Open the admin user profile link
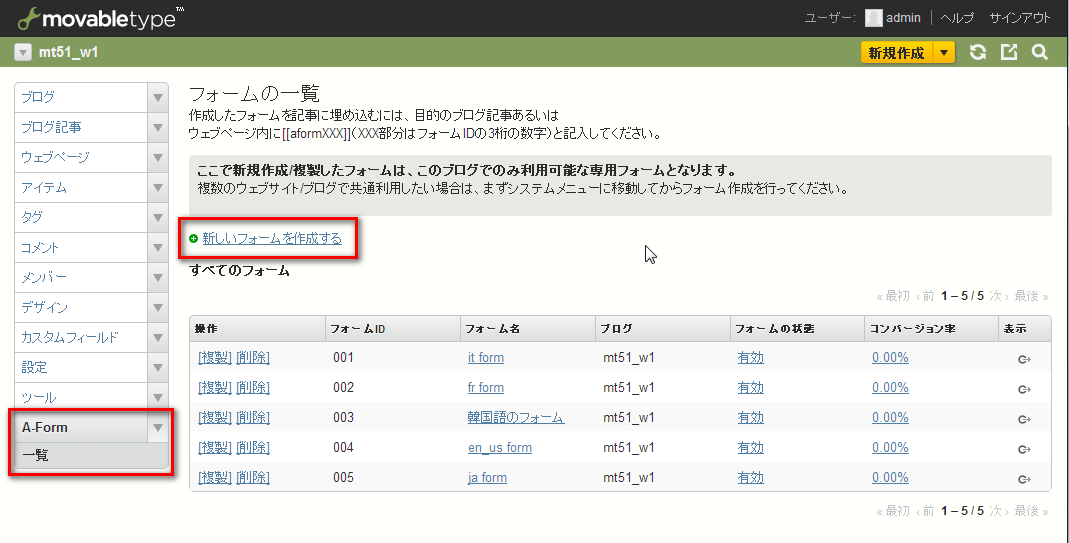The height and width of the screenshot is (543, 1069). point(903,18)
